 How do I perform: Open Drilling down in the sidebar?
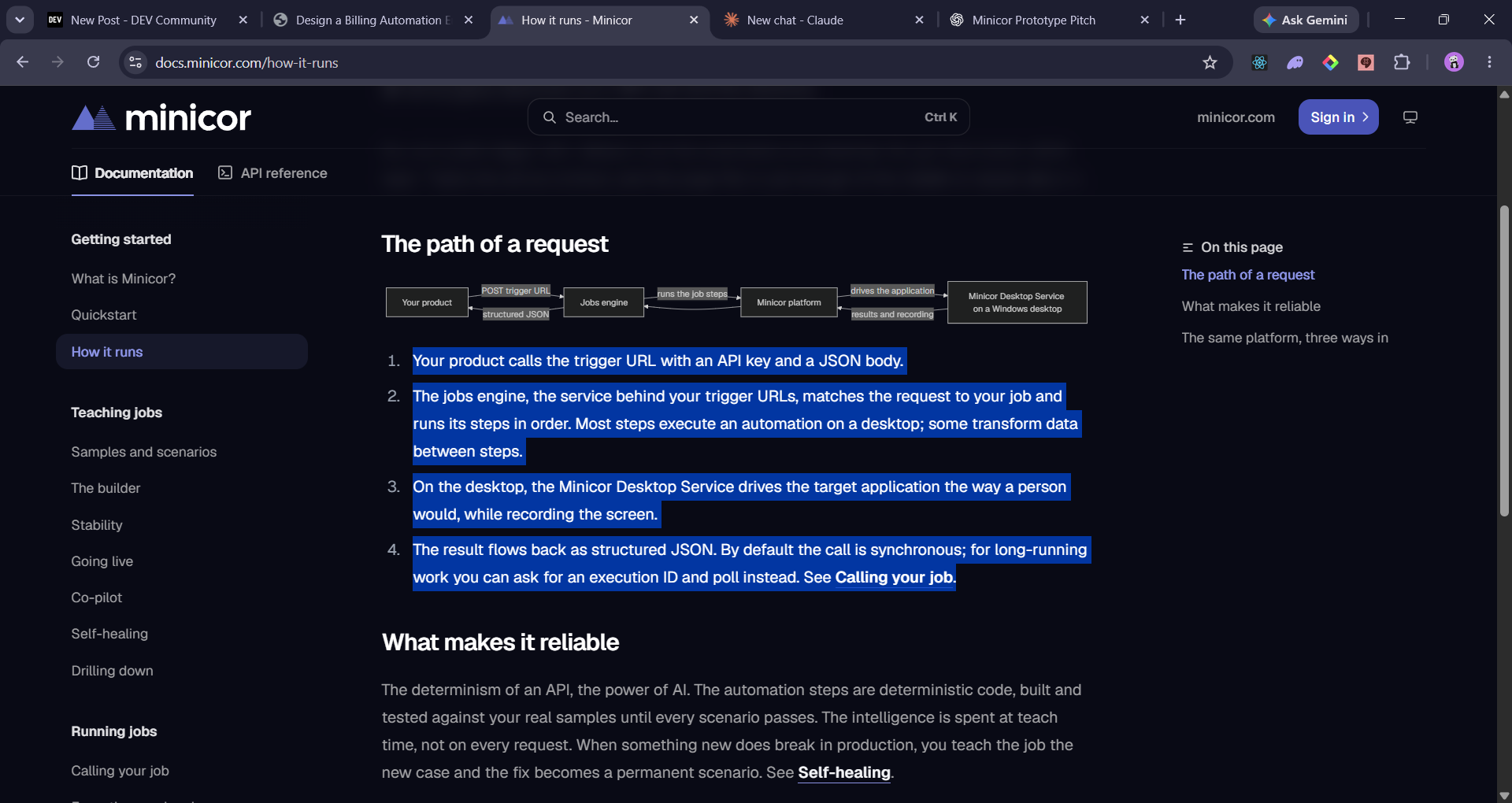click(x=113, y=671)
